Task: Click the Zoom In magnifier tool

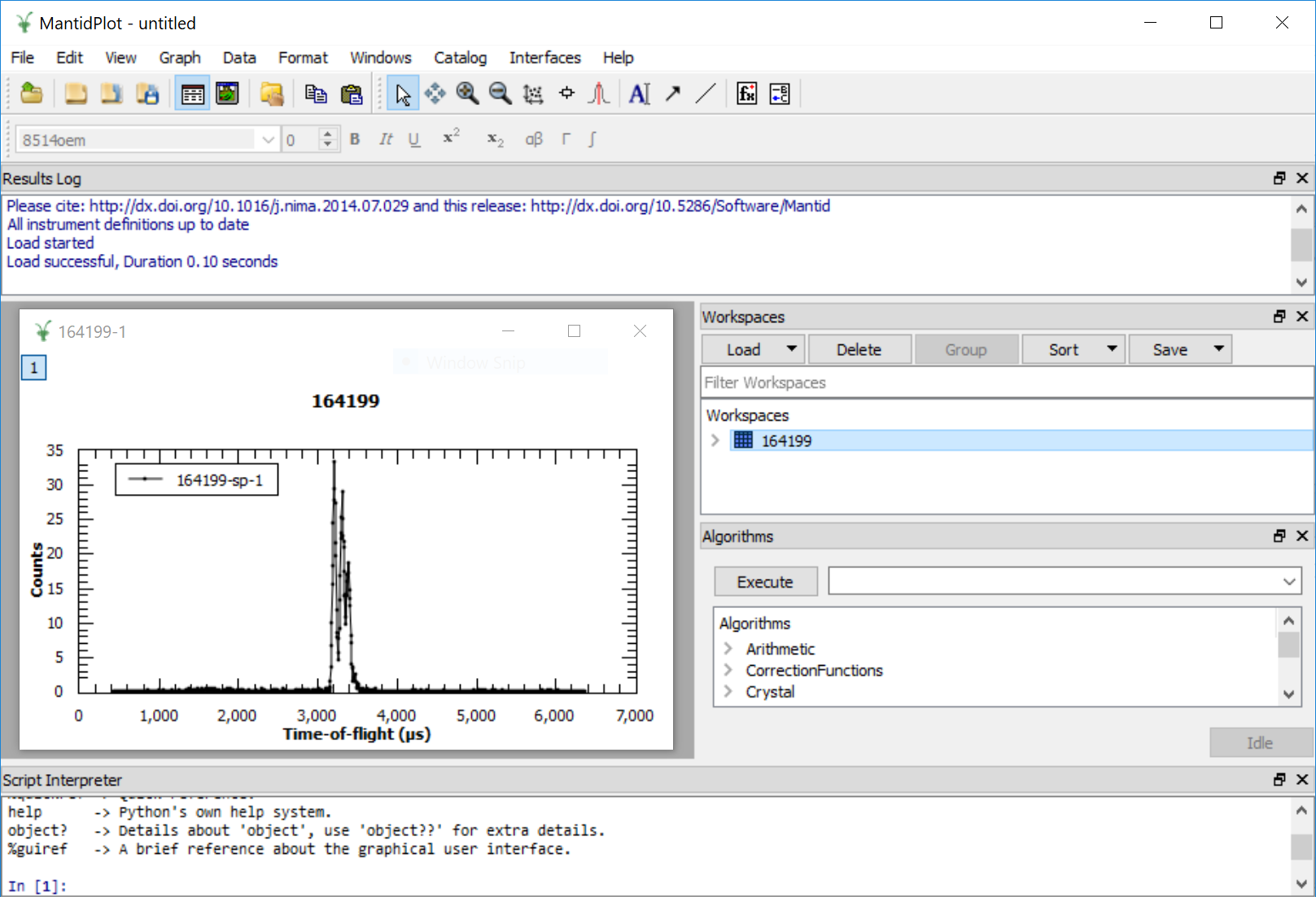Action: tap(467, 94)
